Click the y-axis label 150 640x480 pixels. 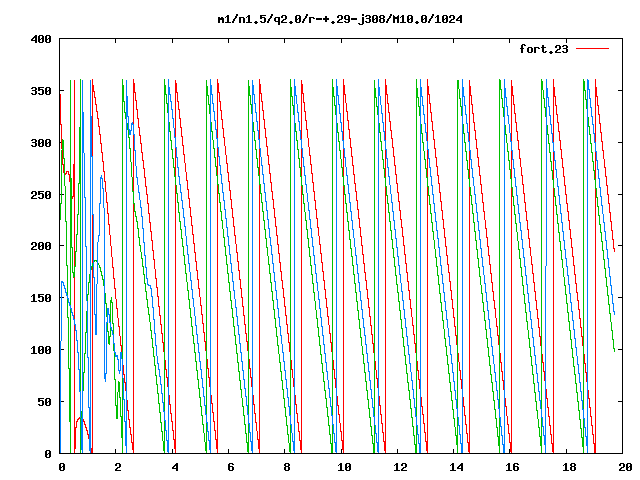[41, 298]
